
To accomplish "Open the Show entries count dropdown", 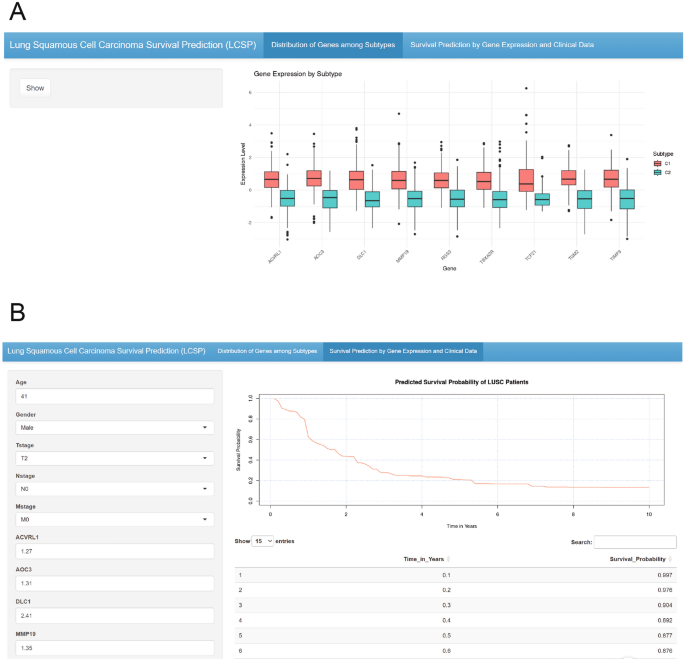I will pos(263,541).
